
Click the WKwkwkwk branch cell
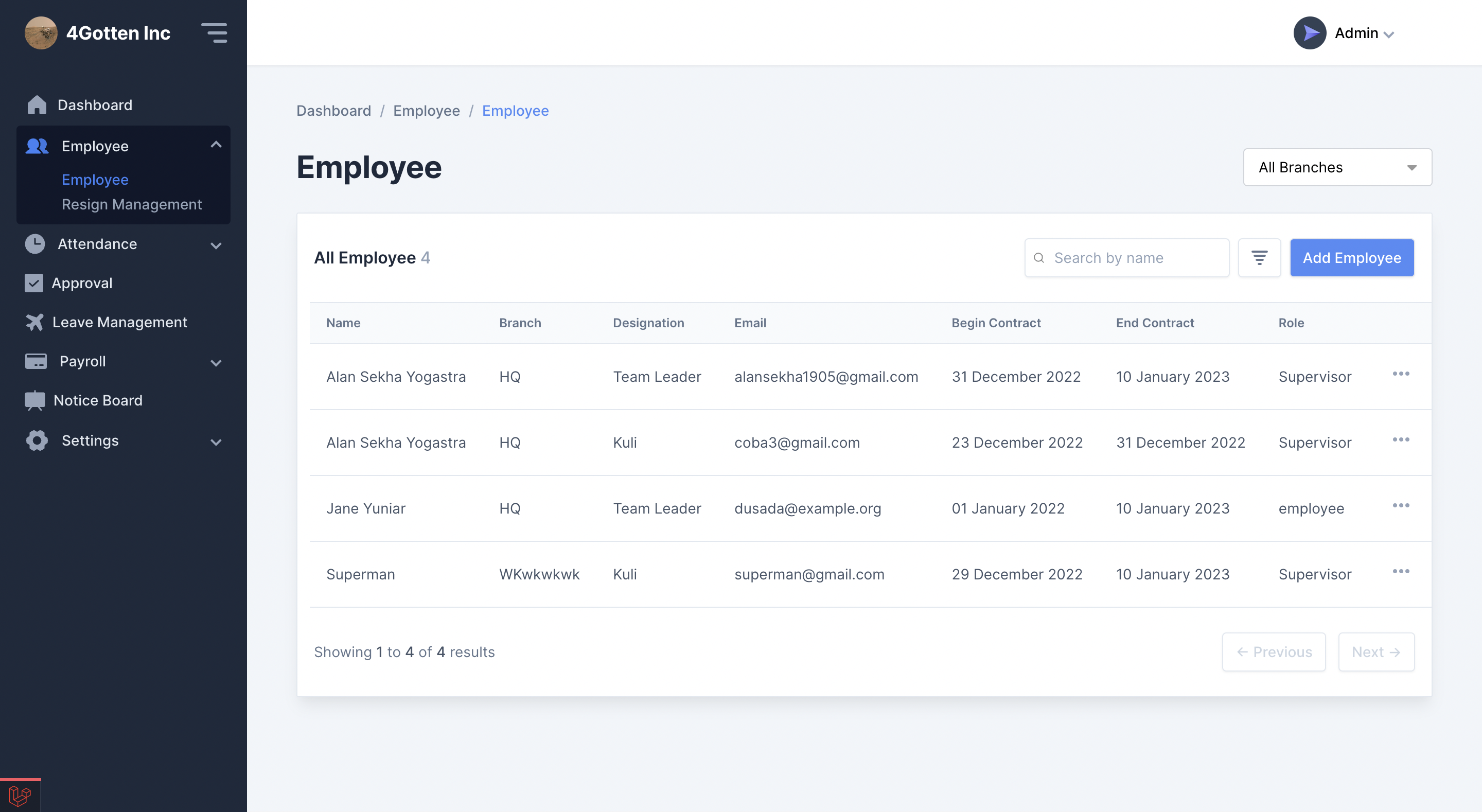pos(540,574)
